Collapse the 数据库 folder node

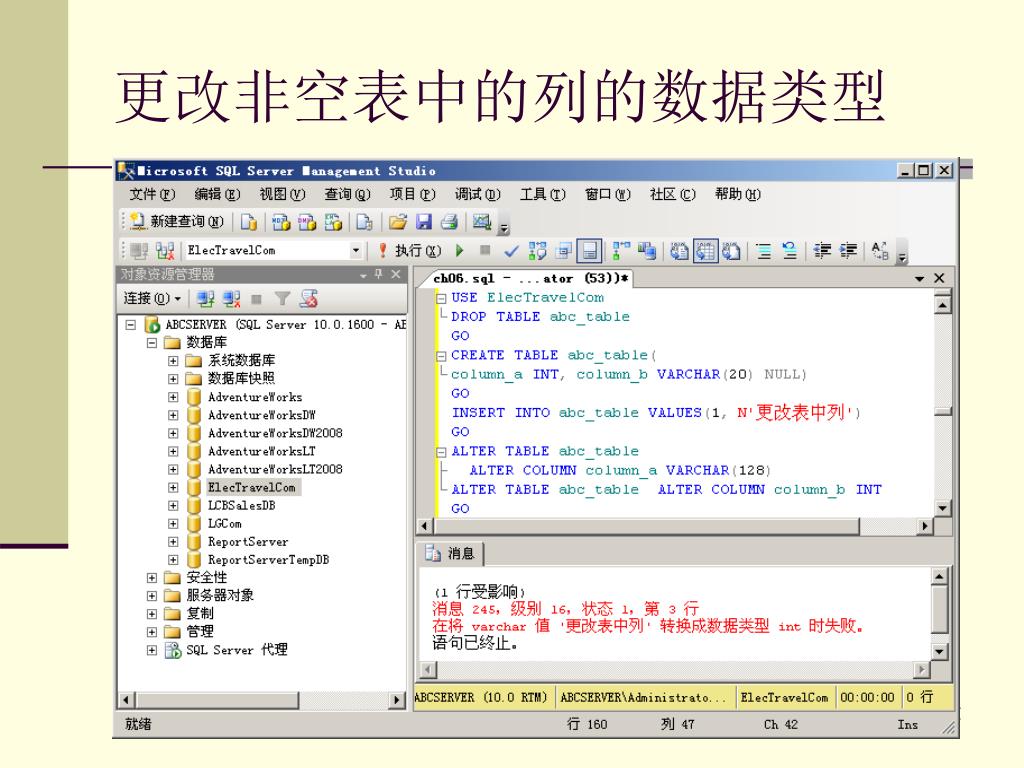[152, 342]
